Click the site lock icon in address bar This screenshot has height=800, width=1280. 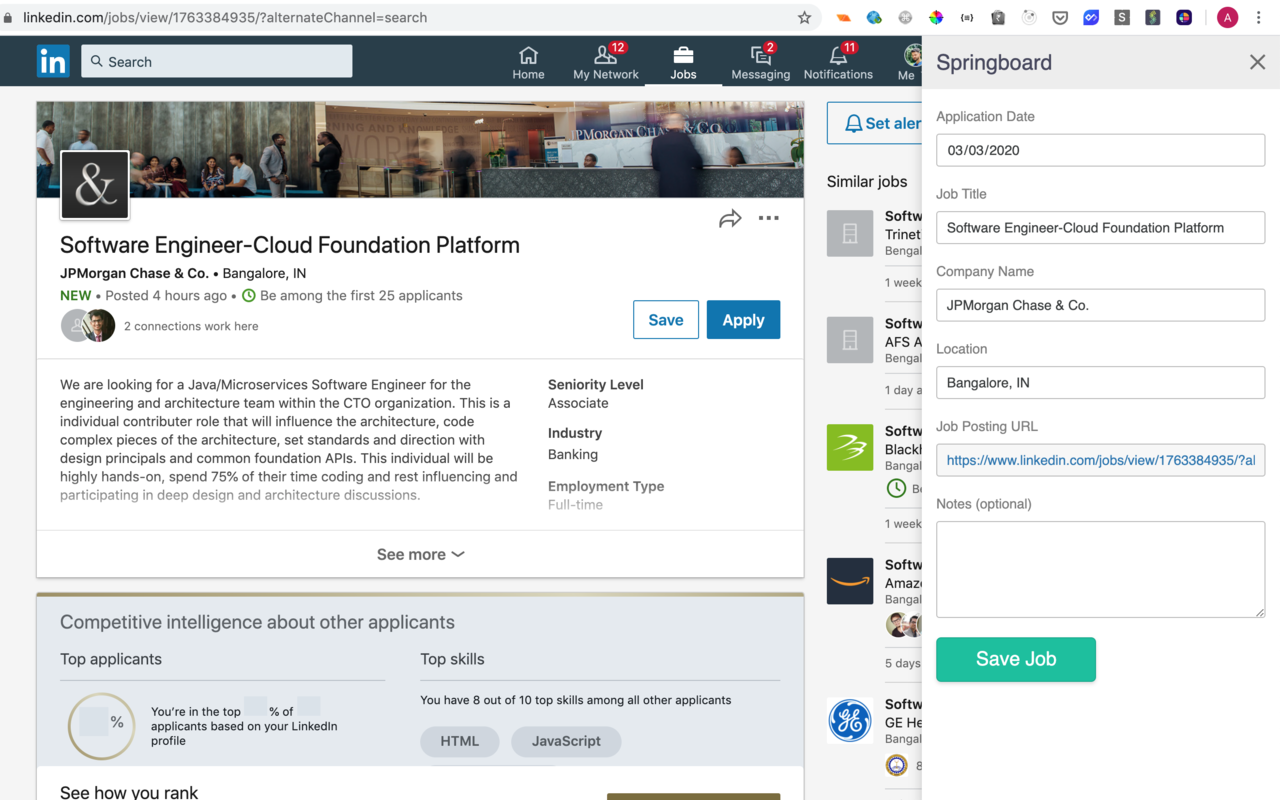tap(9, 17)
